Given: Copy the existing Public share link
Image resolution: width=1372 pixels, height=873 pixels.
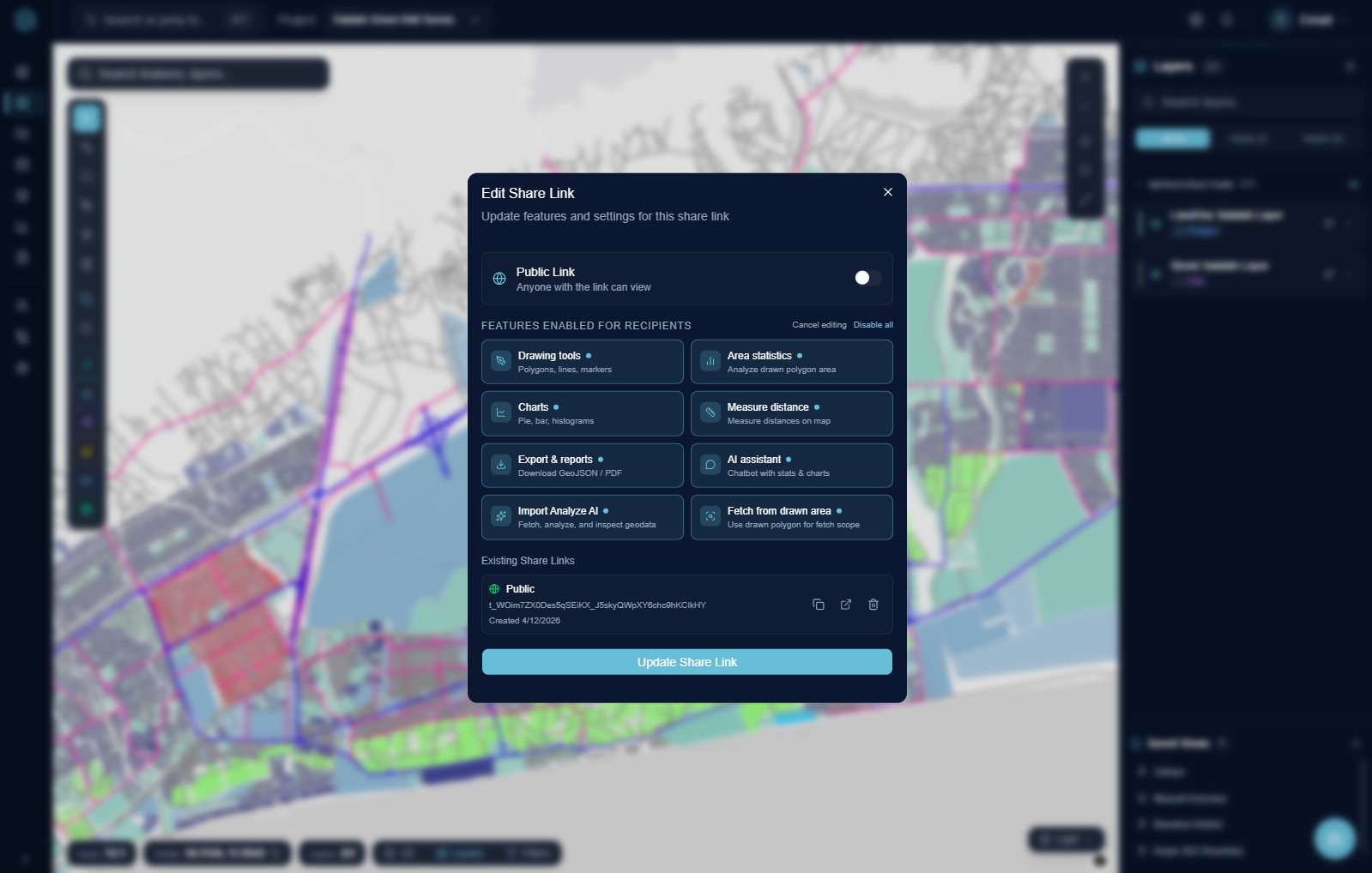Looking at the screenshot, I should coord(819,605).
